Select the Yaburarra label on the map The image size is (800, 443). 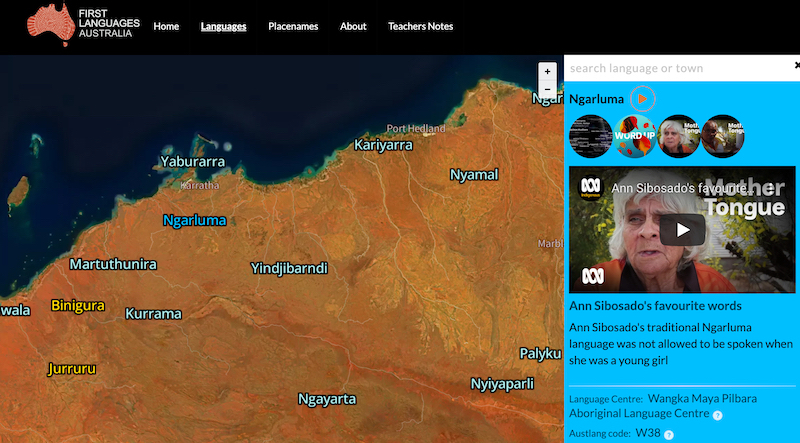[192, 162]
